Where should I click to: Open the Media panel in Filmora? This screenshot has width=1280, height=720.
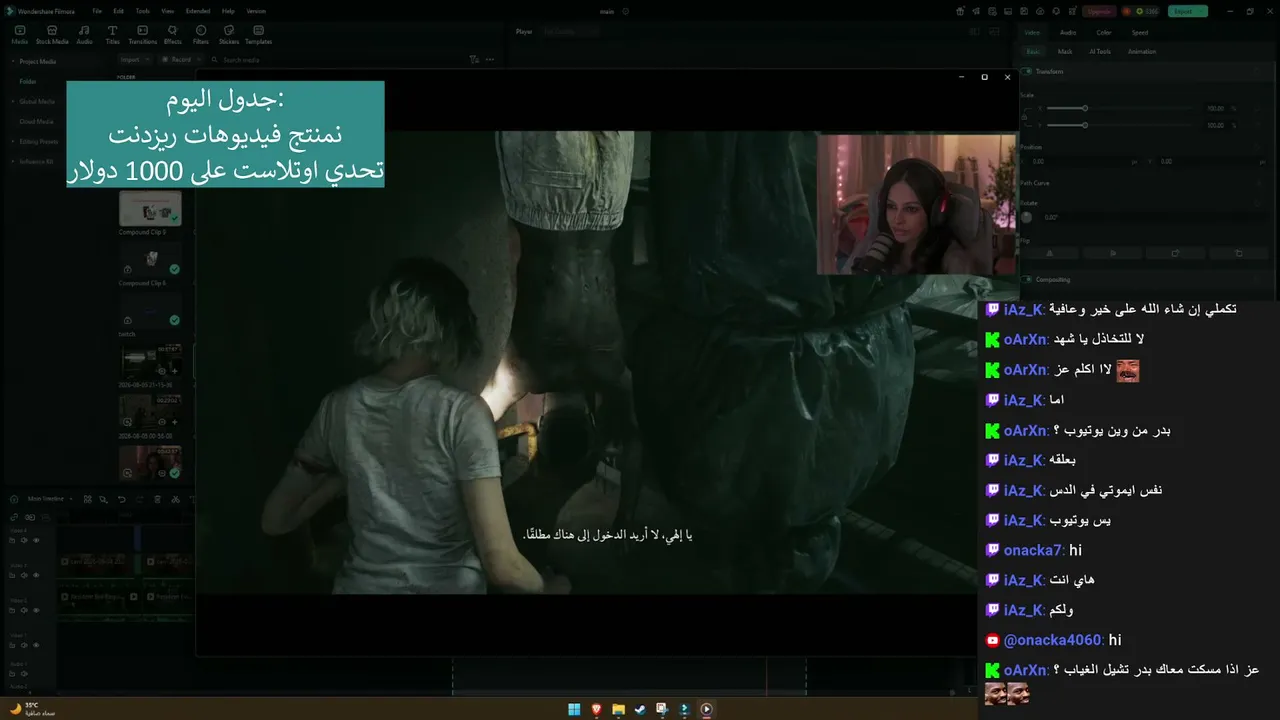pyautogui.click(x=19, y=34)
